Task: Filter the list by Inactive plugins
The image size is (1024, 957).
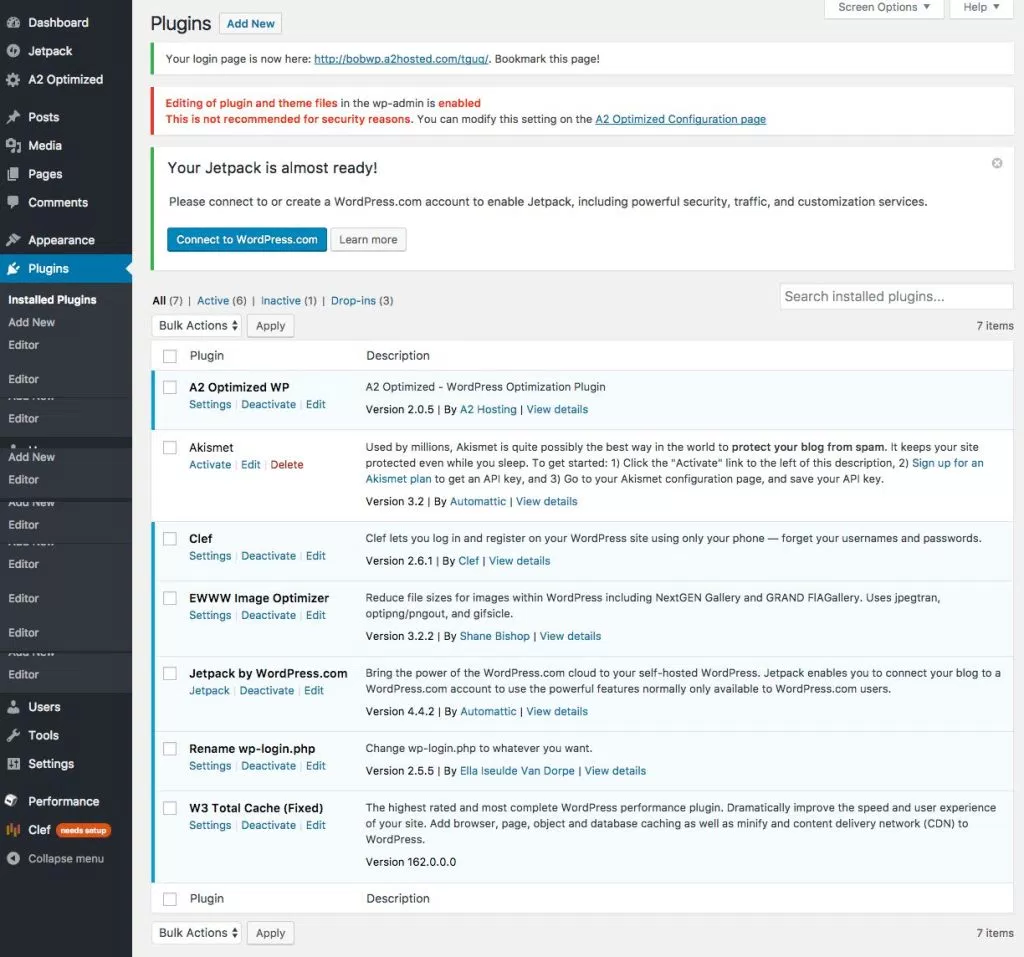Action: click(x=281, y=300)
